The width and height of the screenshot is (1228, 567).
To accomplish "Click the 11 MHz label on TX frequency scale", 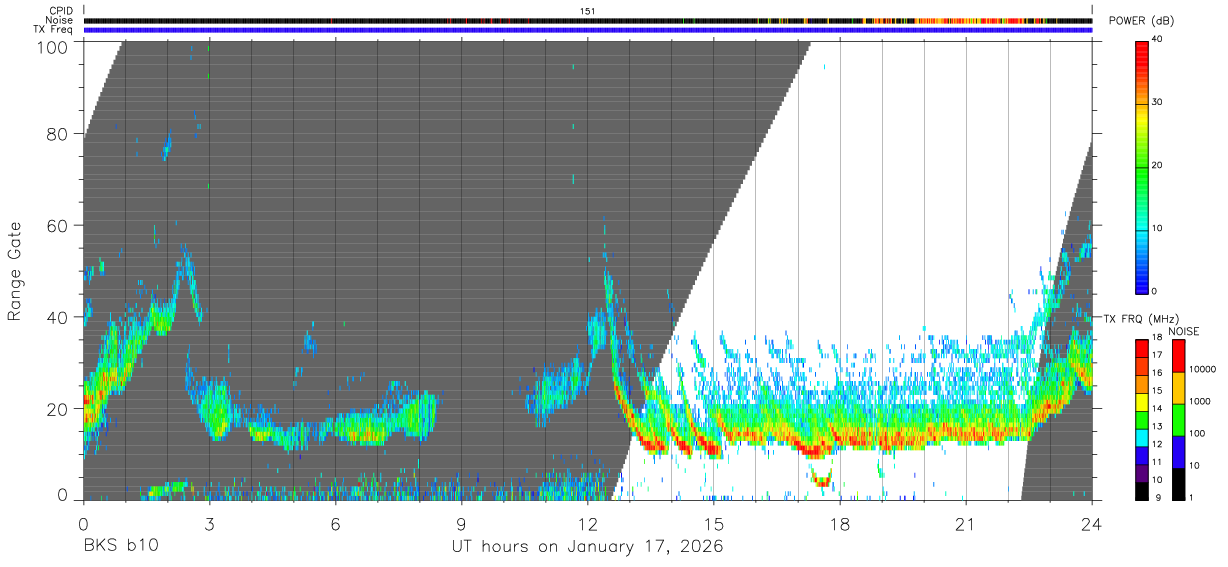I will [x=1157, y=463].
